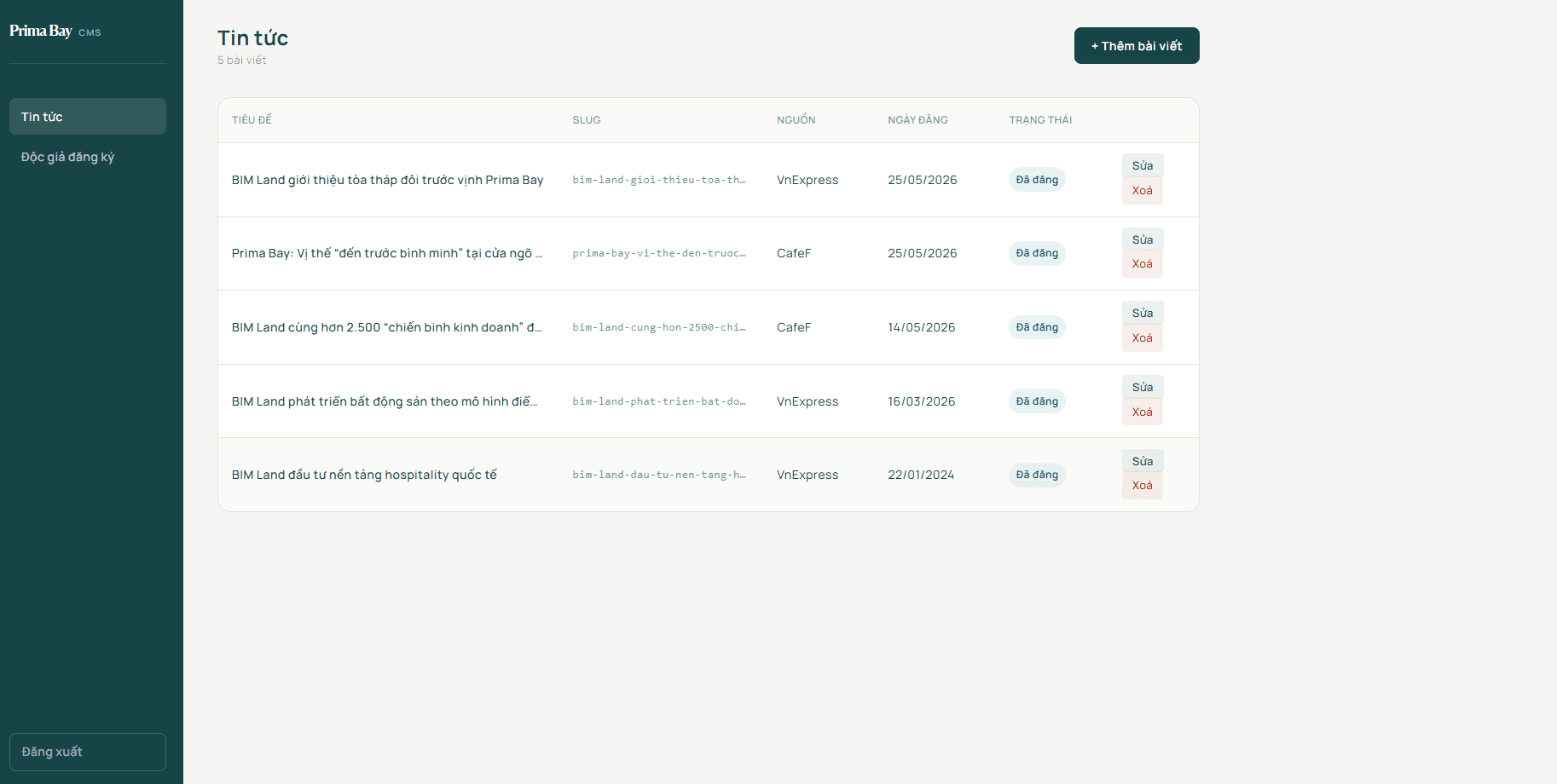Click date 25/05/2026 in Prima Bay: Vị thế row
The width and height of the screenshot is (1557, 784).
tap(923, 253)
